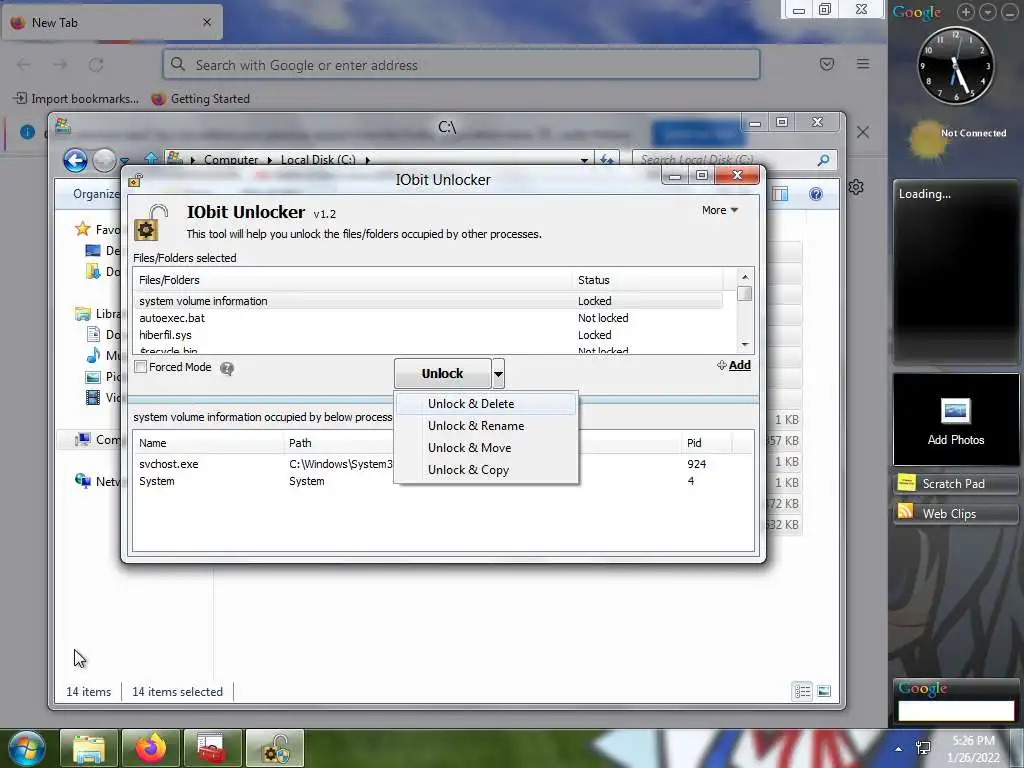This screenshot has height=768, width=1024.
Task: Switch Explorer to large icons view
Action: click(824, 691)
